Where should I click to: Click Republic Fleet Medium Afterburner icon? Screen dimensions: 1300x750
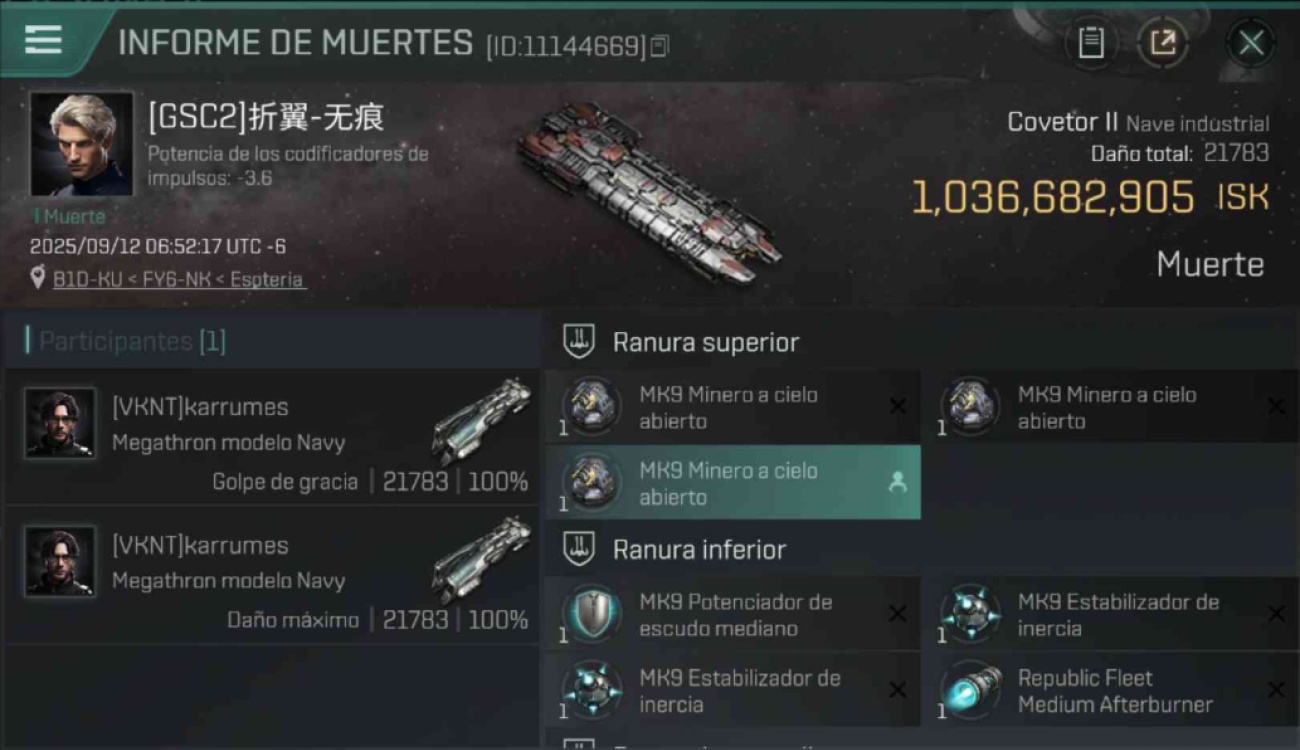pos(971,690)
